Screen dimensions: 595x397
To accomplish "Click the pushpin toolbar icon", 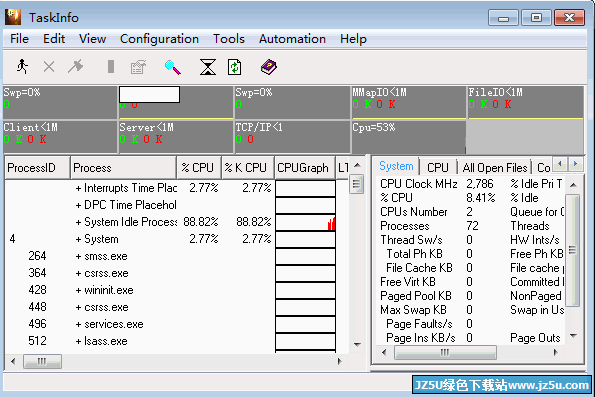I will tap(76, 67).
